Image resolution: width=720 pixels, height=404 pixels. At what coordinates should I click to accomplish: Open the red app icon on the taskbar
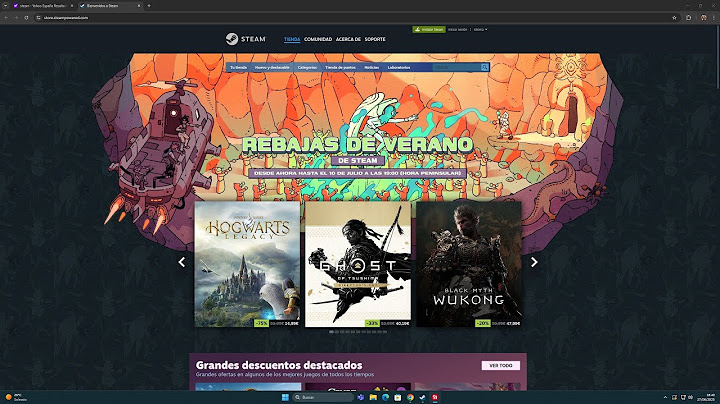(x=435, y=397)
